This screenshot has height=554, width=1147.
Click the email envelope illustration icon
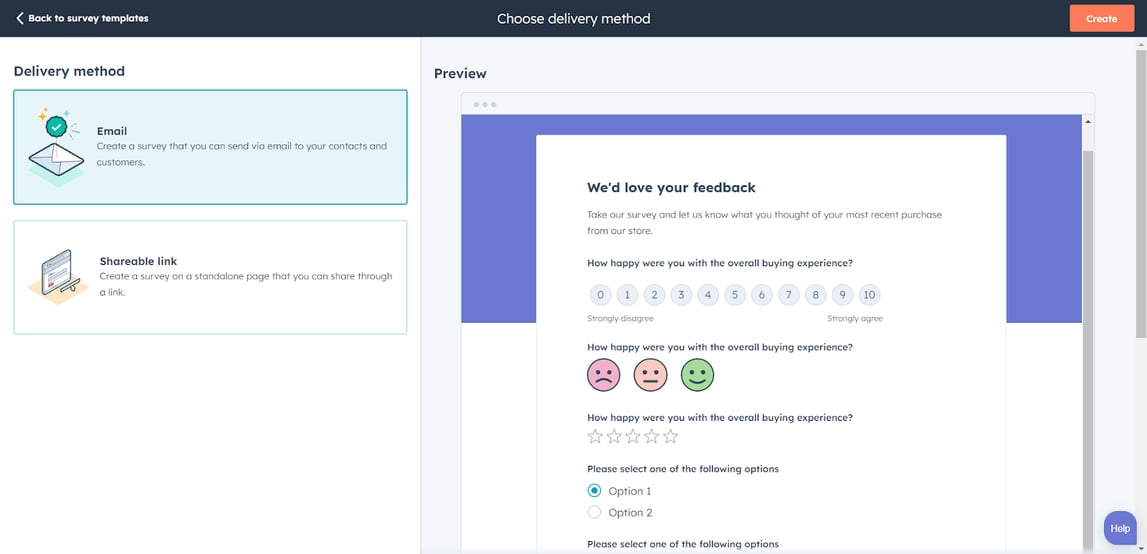click(56, 148)
